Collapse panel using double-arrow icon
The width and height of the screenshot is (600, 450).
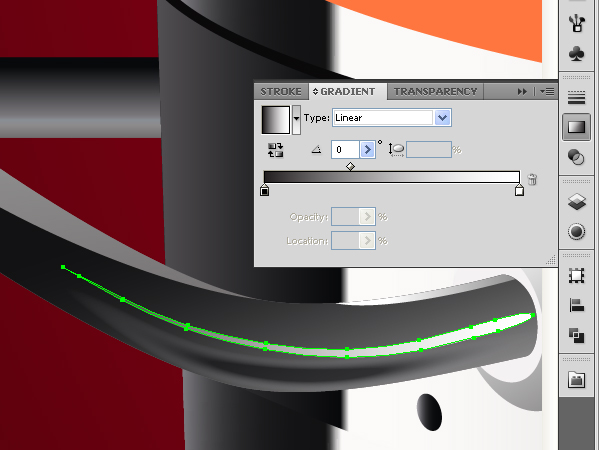522,92
